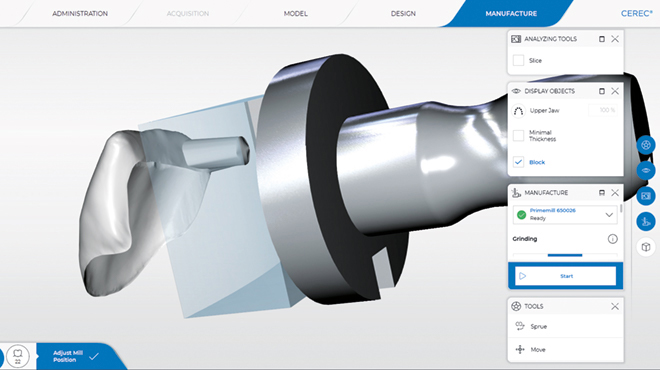Open the Acquisition phase tab

(x=188, y=13)
